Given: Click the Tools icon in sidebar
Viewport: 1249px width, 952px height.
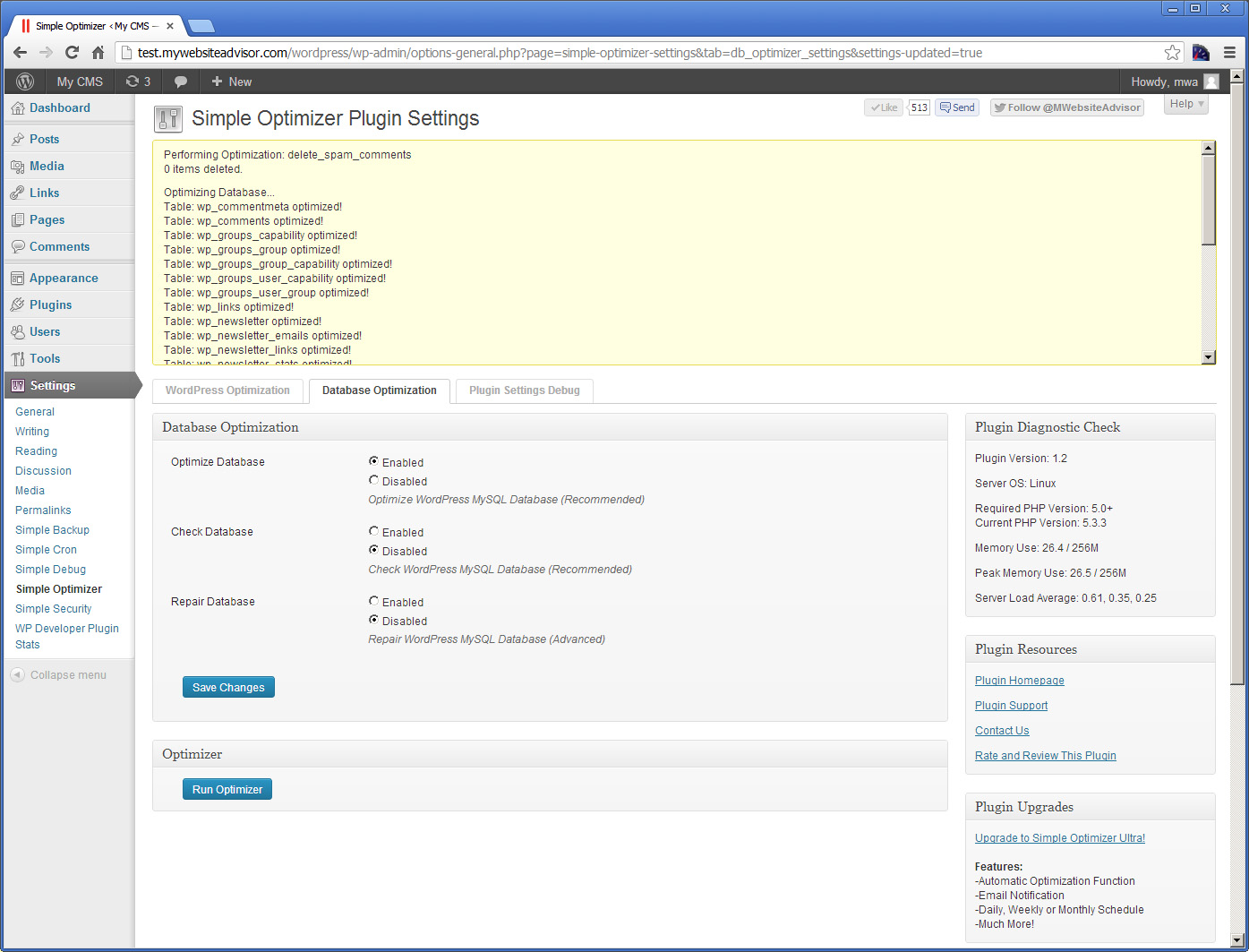Looking at the screenshot, I should tap(18, 359).
